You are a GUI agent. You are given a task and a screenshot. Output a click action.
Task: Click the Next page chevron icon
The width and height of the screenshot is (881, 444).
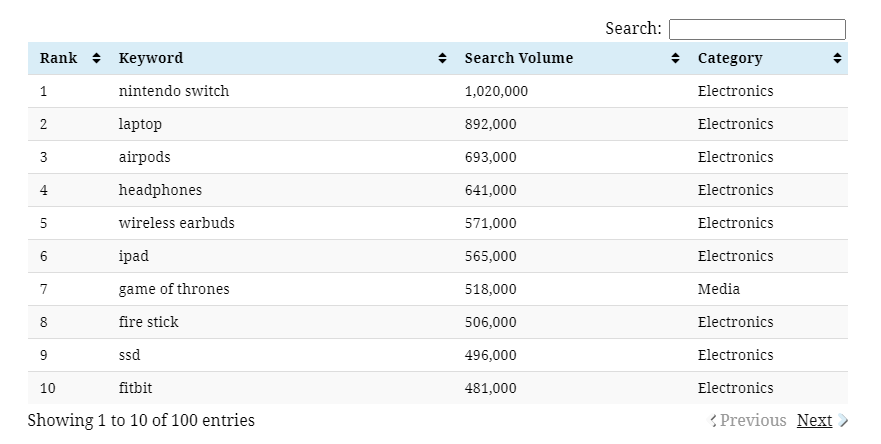(x=843, y=421)
